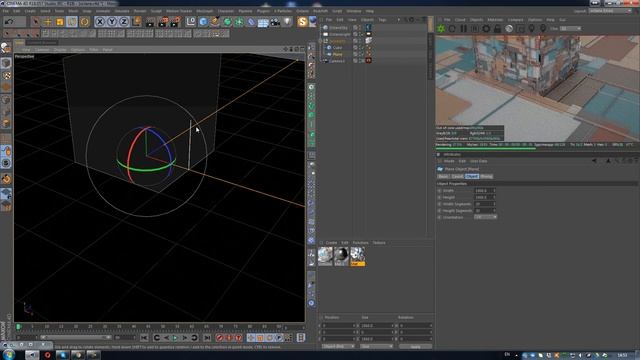The width and height of the screenshot is (640, 360).
Task: Click the timeline preview range slider
Action: coord(76,338)
